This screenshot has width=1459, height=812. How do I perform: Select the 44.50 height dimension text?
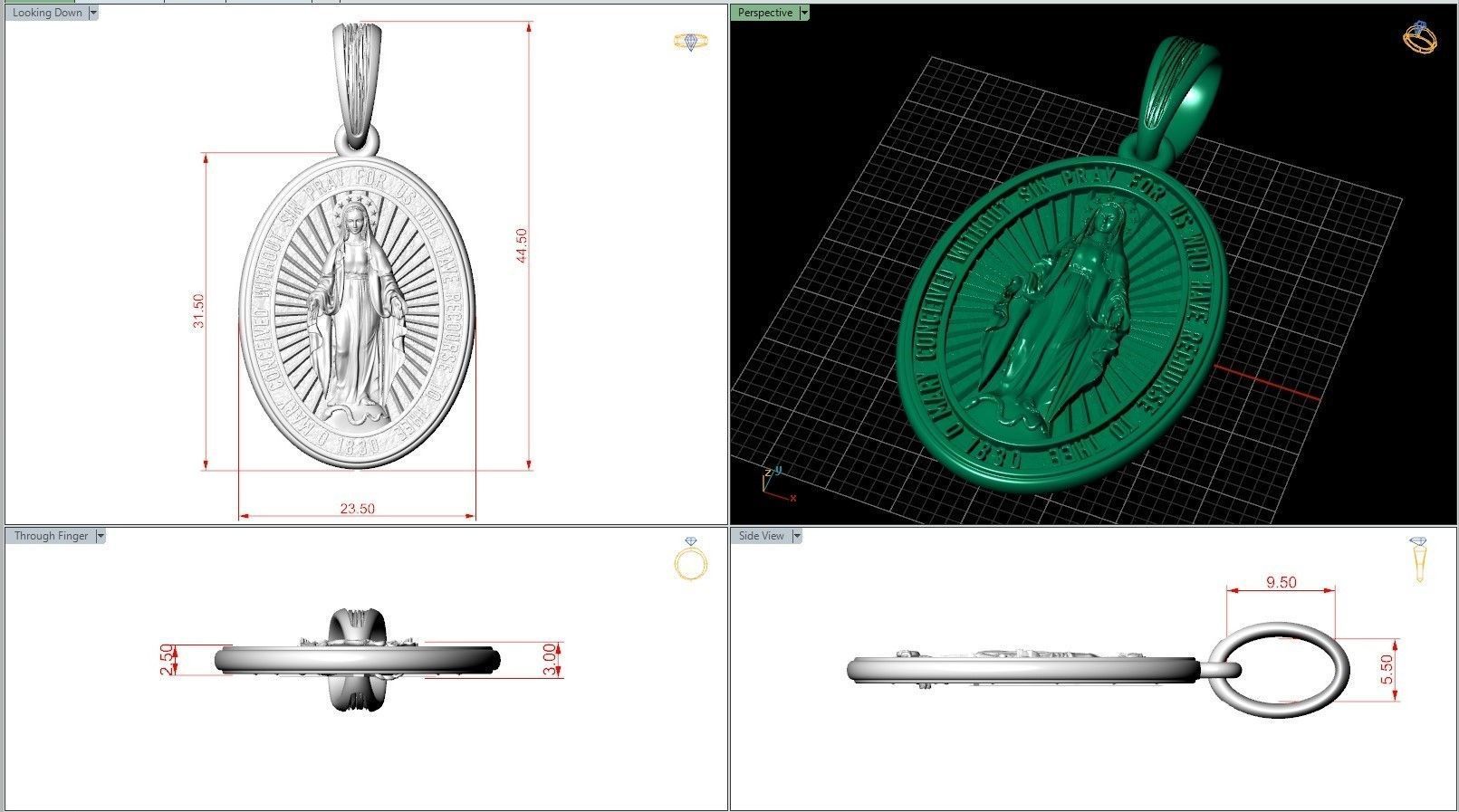(522, 246)
